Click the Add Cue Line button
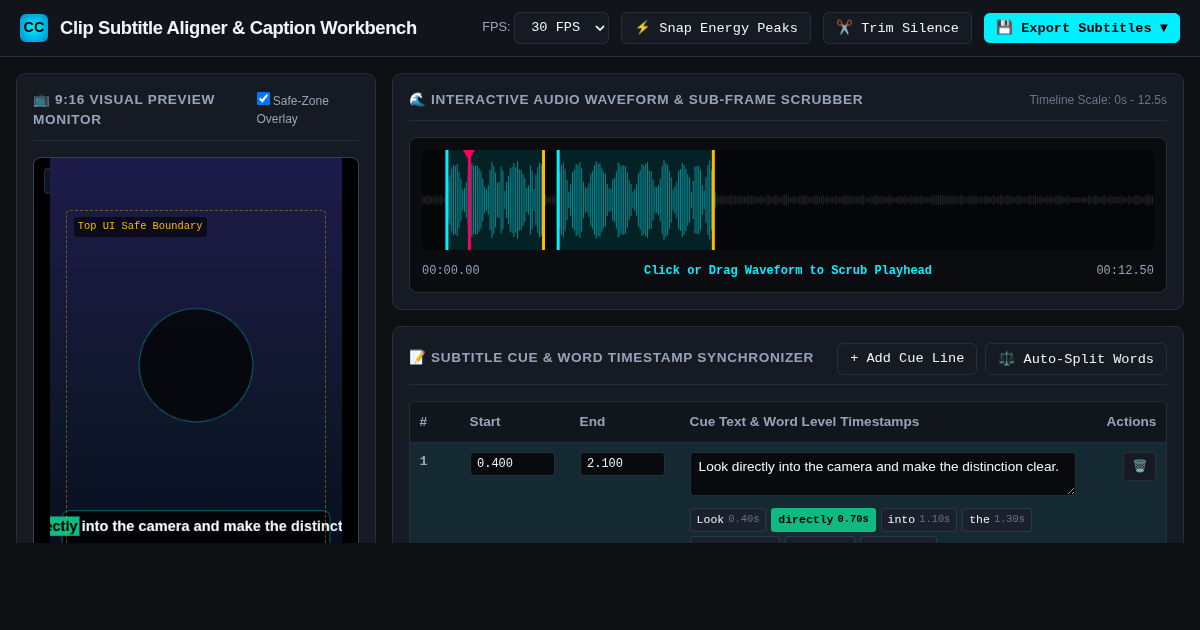The image size is (1200, 630). [x=907, y=359]
